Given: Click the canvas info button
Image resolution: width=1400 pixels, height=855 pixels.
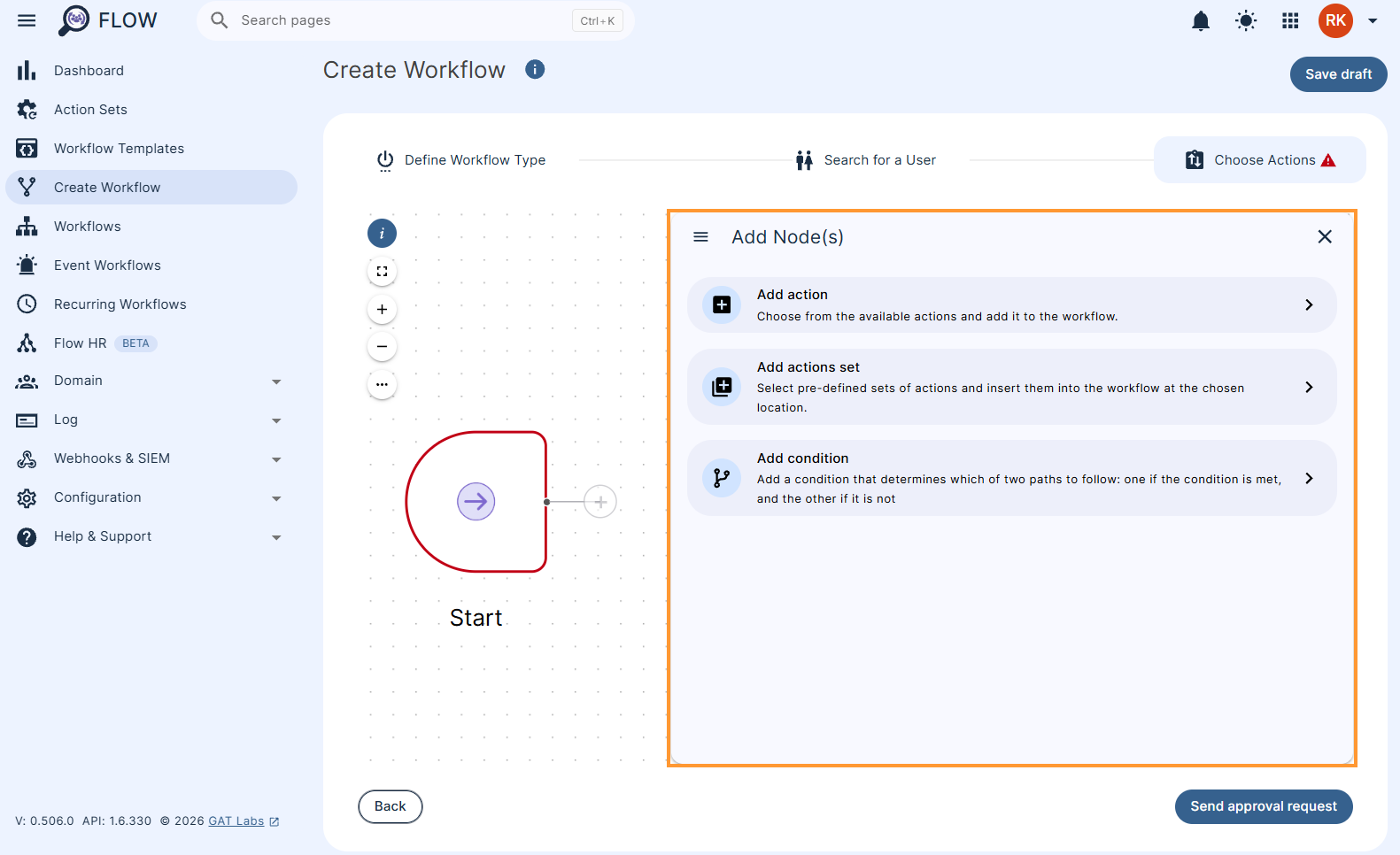Looking at the screenshot, I should click(382, 234).
